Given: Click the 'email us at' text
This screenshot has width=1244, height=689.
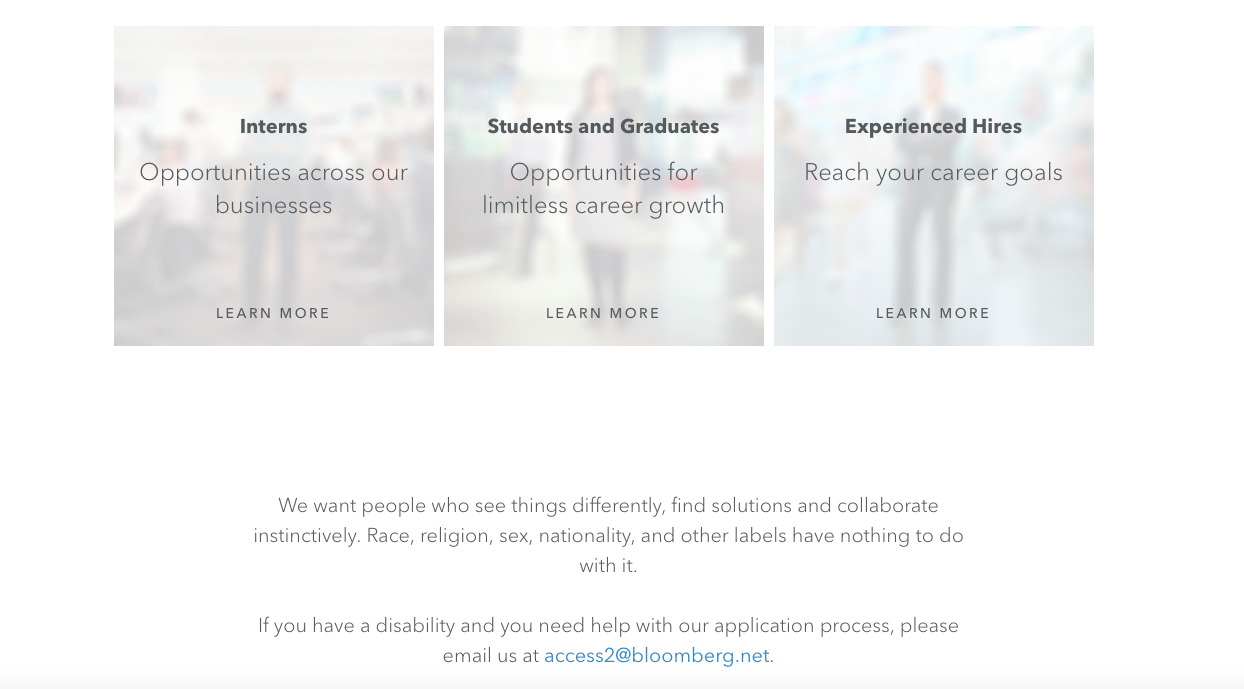Looking at the screenshot, I should tap(490, 656).
